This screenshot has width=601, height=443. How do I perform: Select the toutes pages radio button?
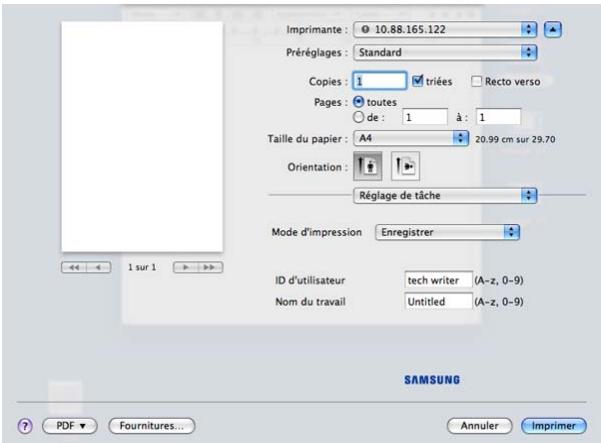[x=358, y=102]
